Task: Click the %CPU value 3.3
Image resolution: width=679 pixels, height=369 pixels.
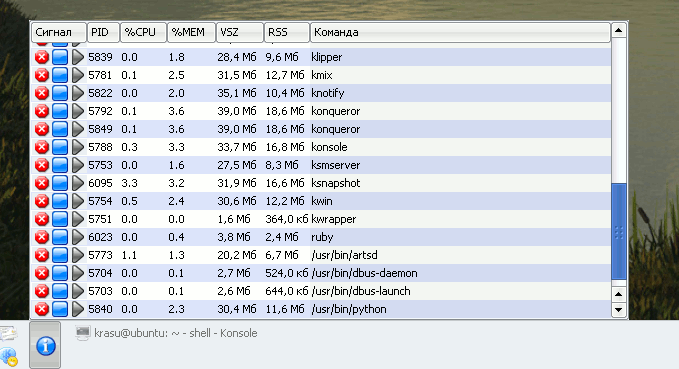Action: pyautogui.click(x=129, y=183)
